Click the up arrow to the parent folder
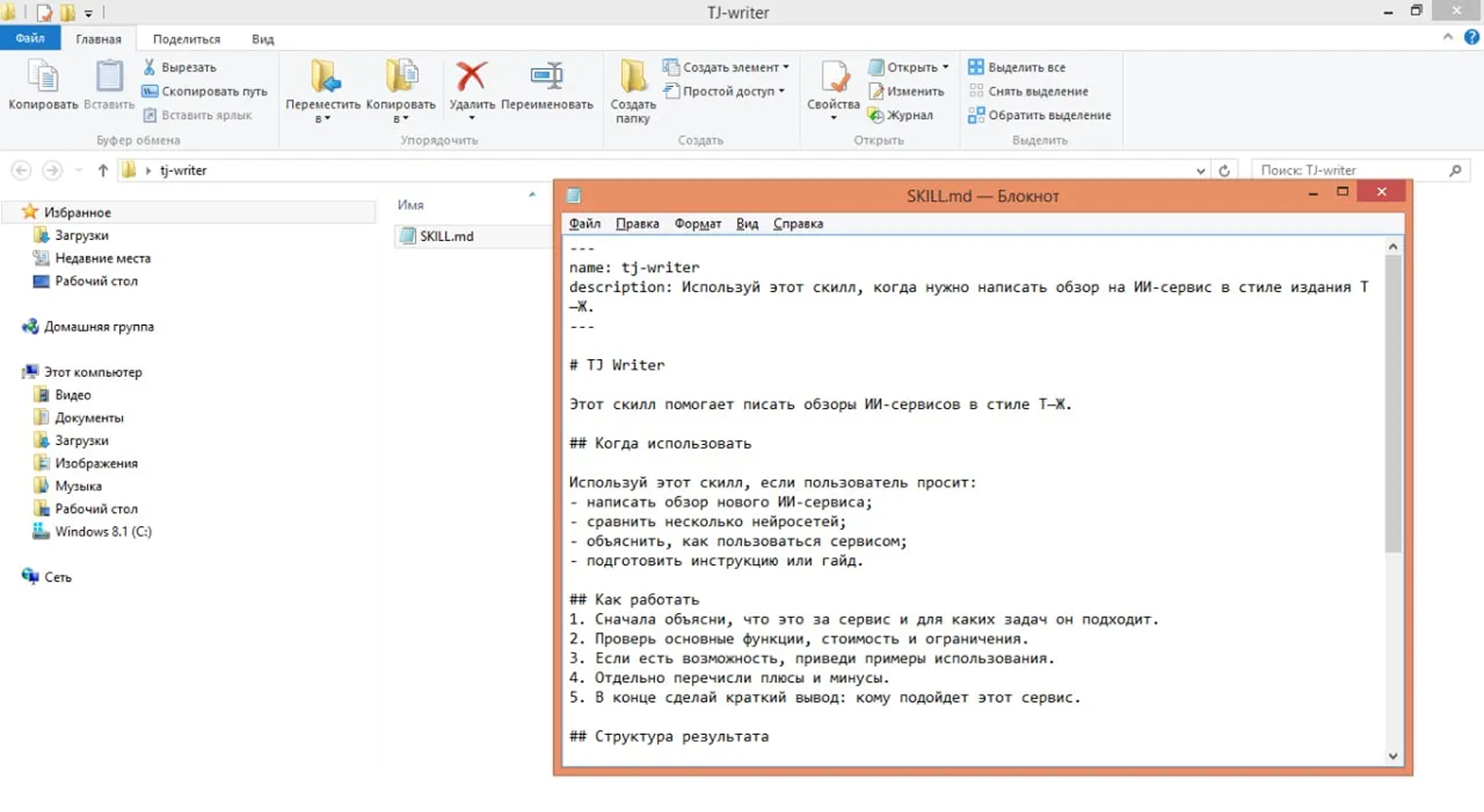The height and width of the screenshot is (812, 1484). click(103, 170)
